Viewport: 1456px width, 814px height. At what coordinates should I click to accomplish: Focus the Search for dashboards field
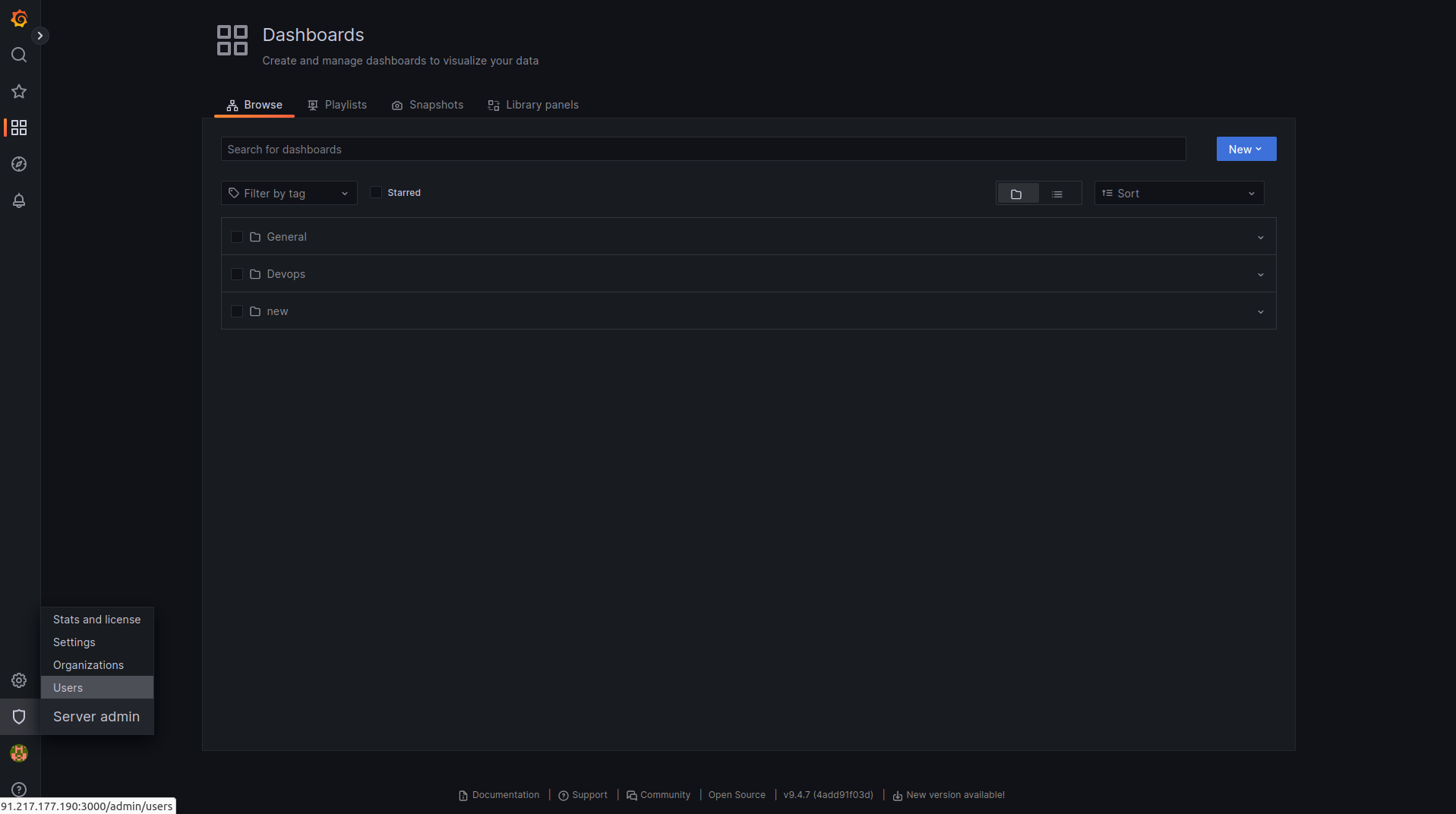point(703,149)
